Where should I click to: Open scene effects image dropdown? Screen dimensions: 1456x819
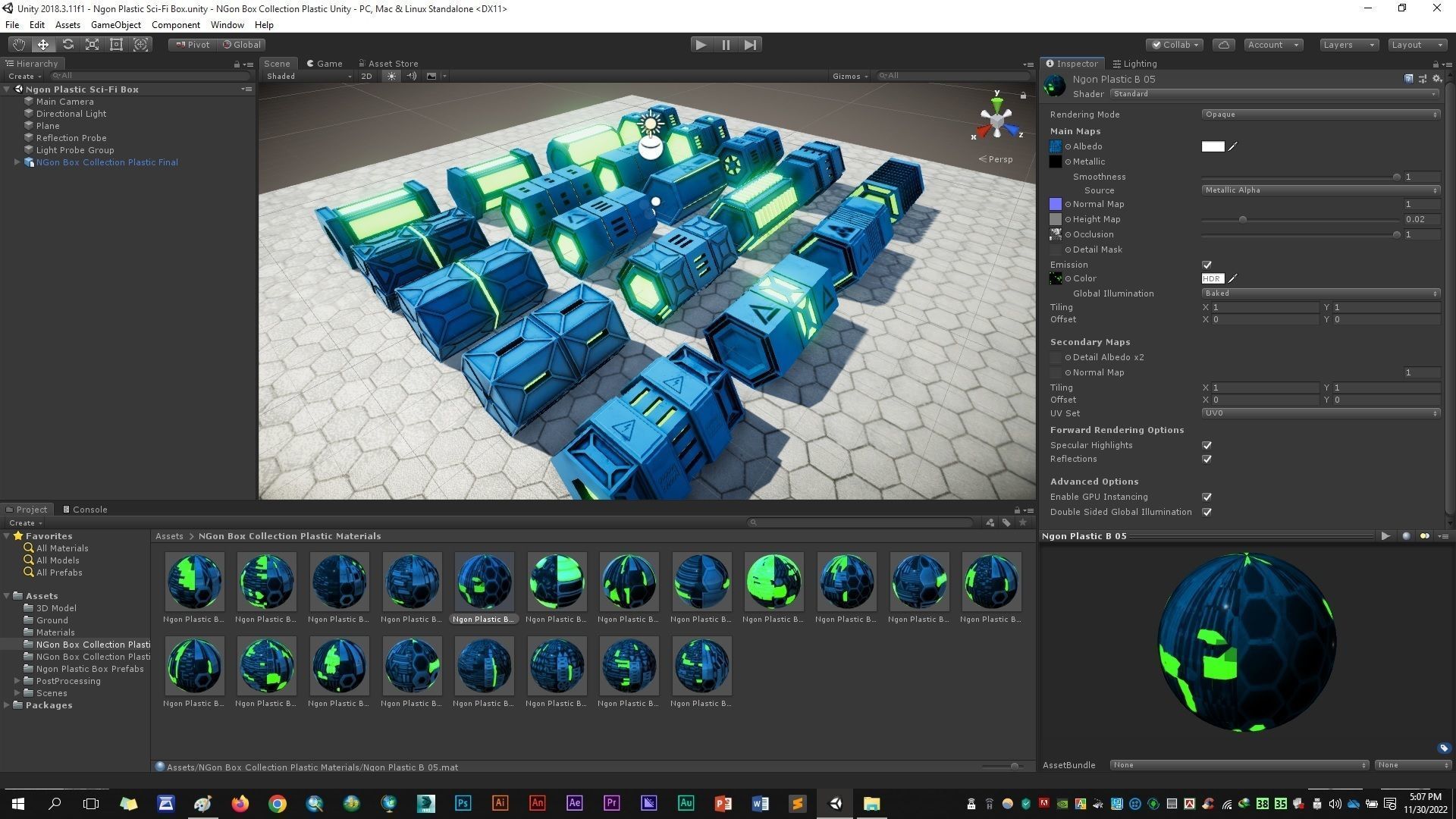(x=436, y=76)
